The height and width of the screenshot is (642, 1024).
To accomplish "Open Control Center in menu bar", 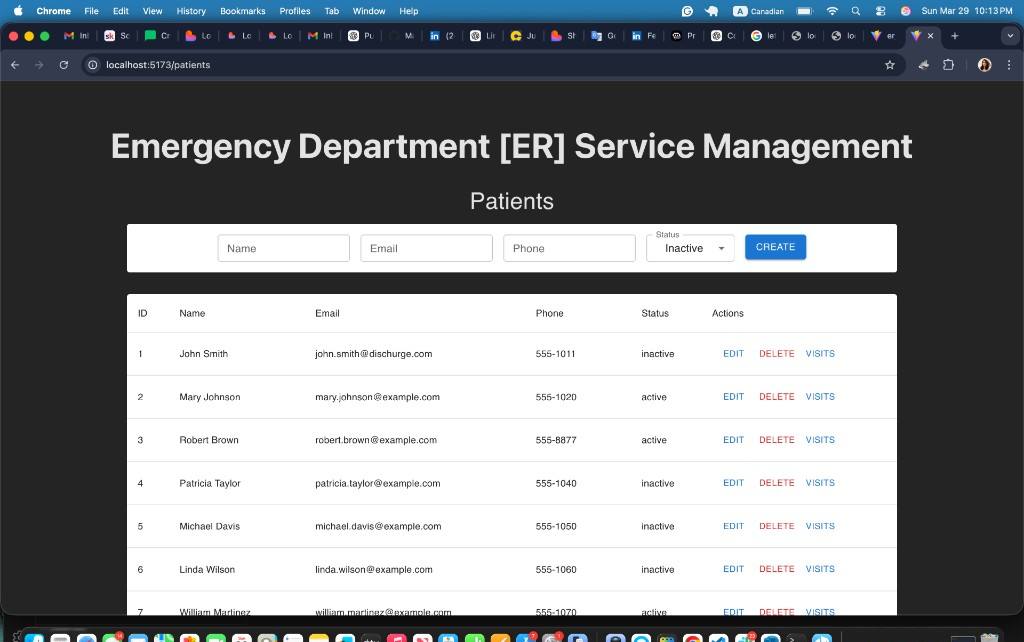I will 880,11.
